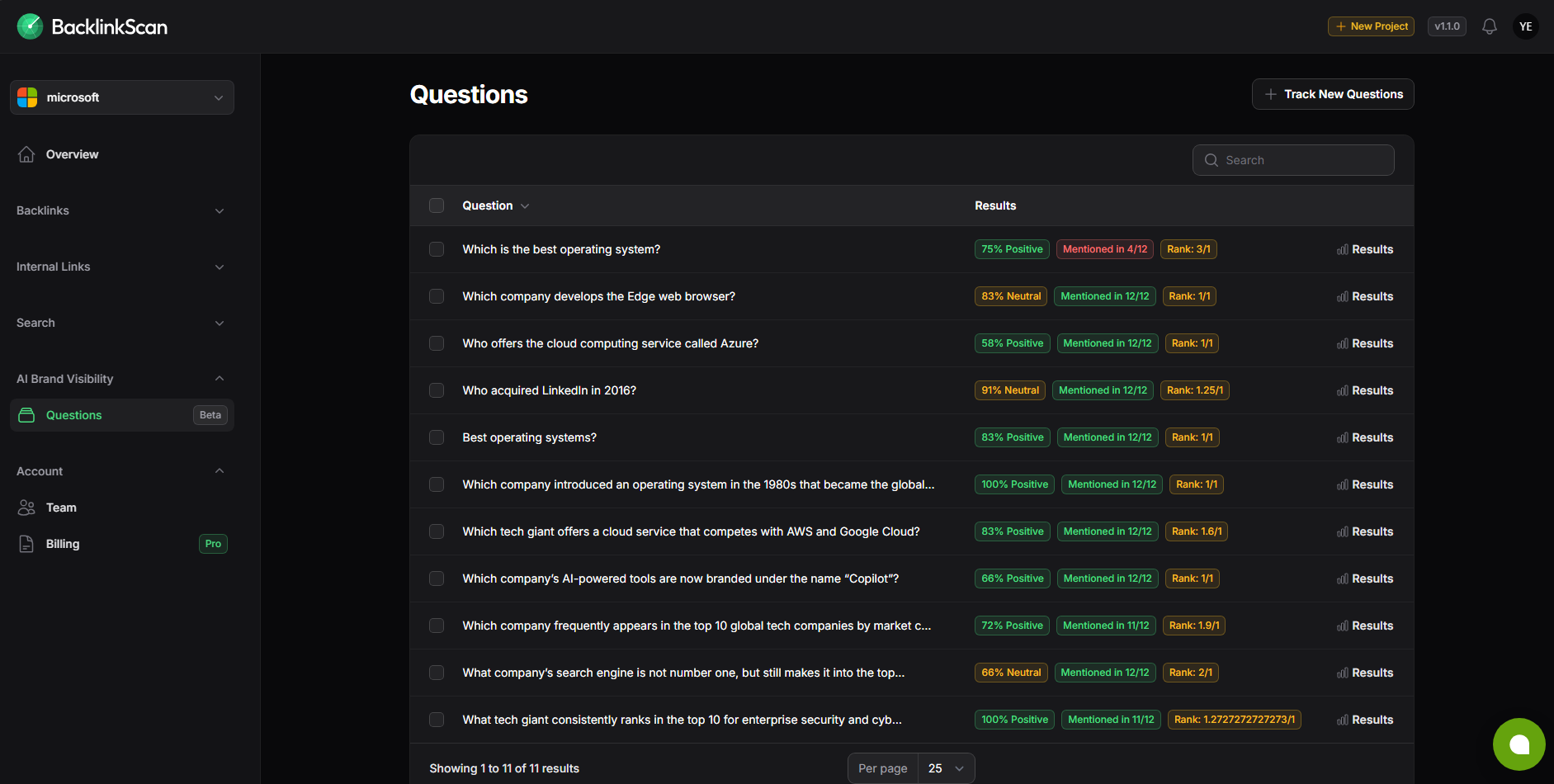The width and height of the screenshot is (1554, 784).
Task: Click the search magnifier icon
Action: [1212, 160]
